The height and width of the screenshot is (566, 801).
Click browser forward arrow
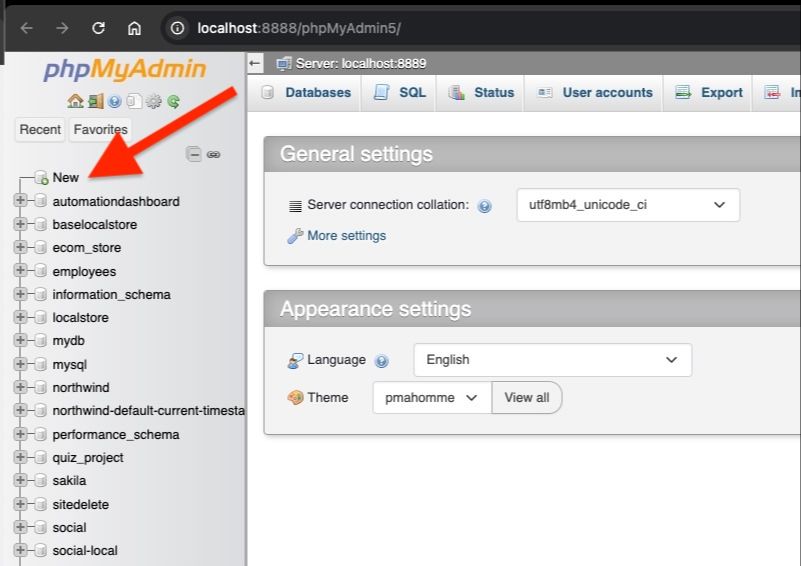[x=62, y=28]
